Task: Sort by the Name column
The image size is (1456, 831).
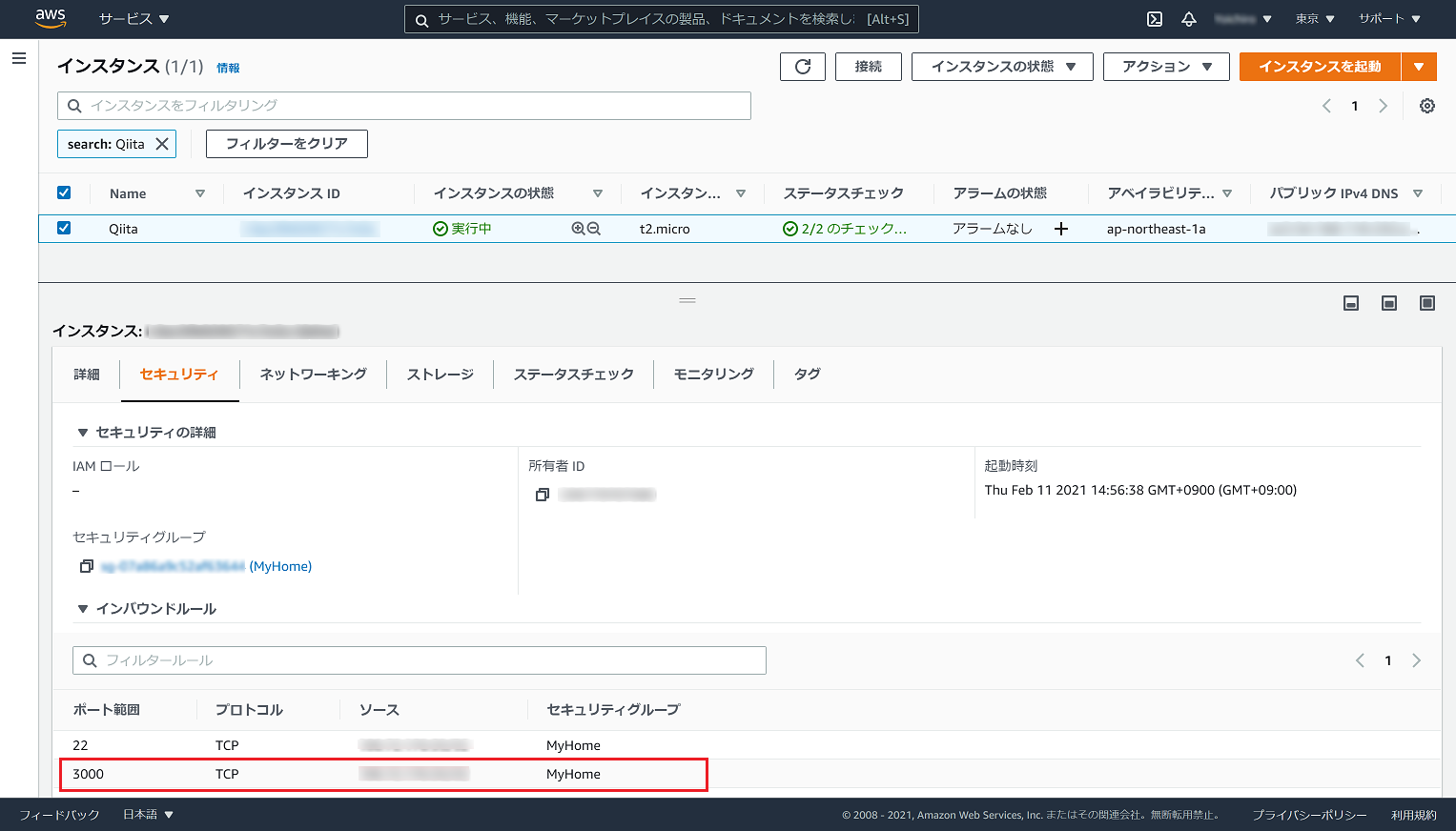Action: 200,193
